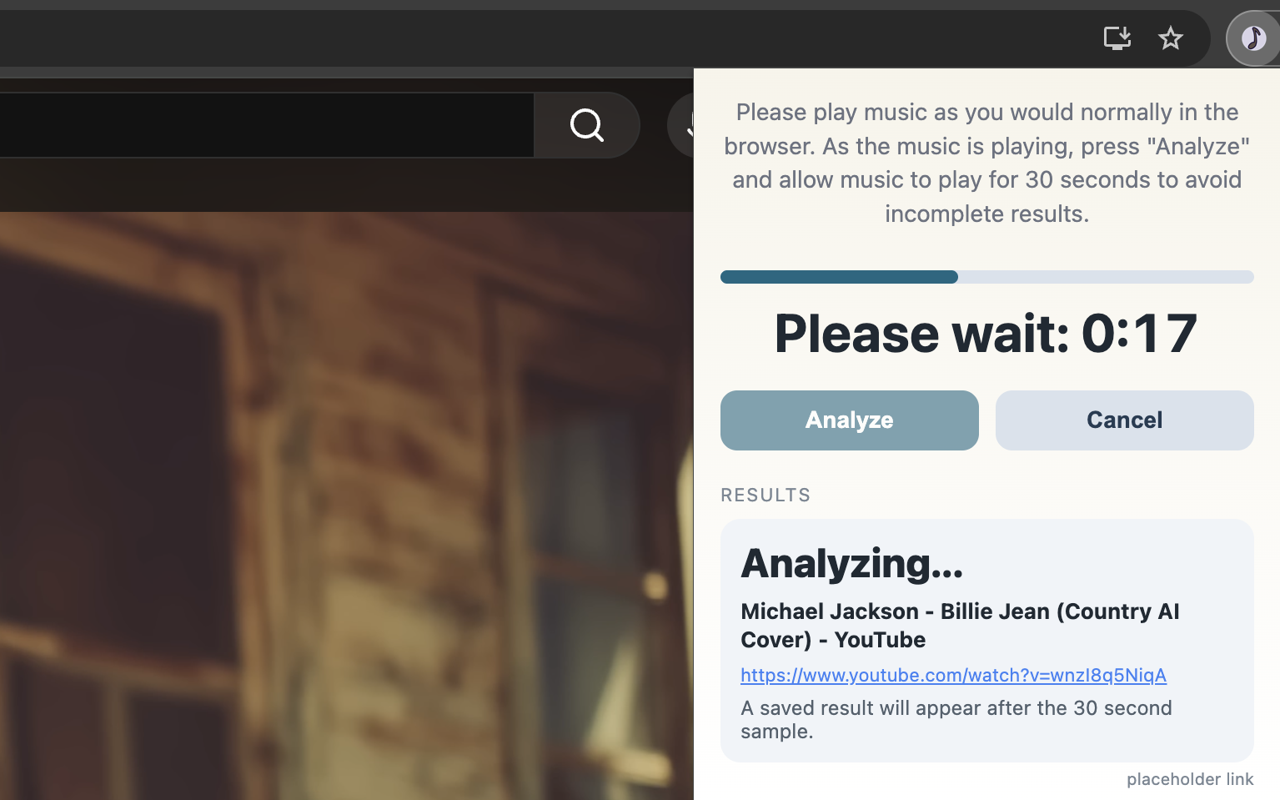Focus the YouTube search input field
The image size is (1280, 800).
point(266,125)
